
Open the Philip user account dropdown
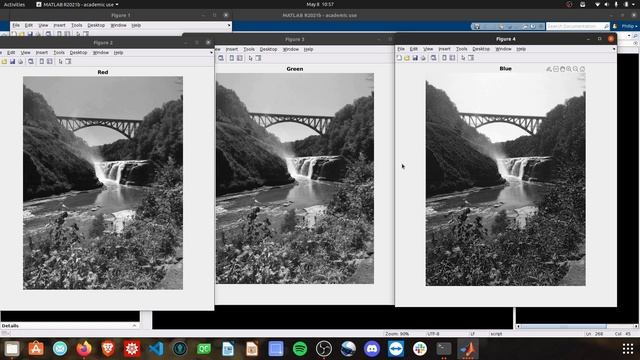[x=629, y=26]
